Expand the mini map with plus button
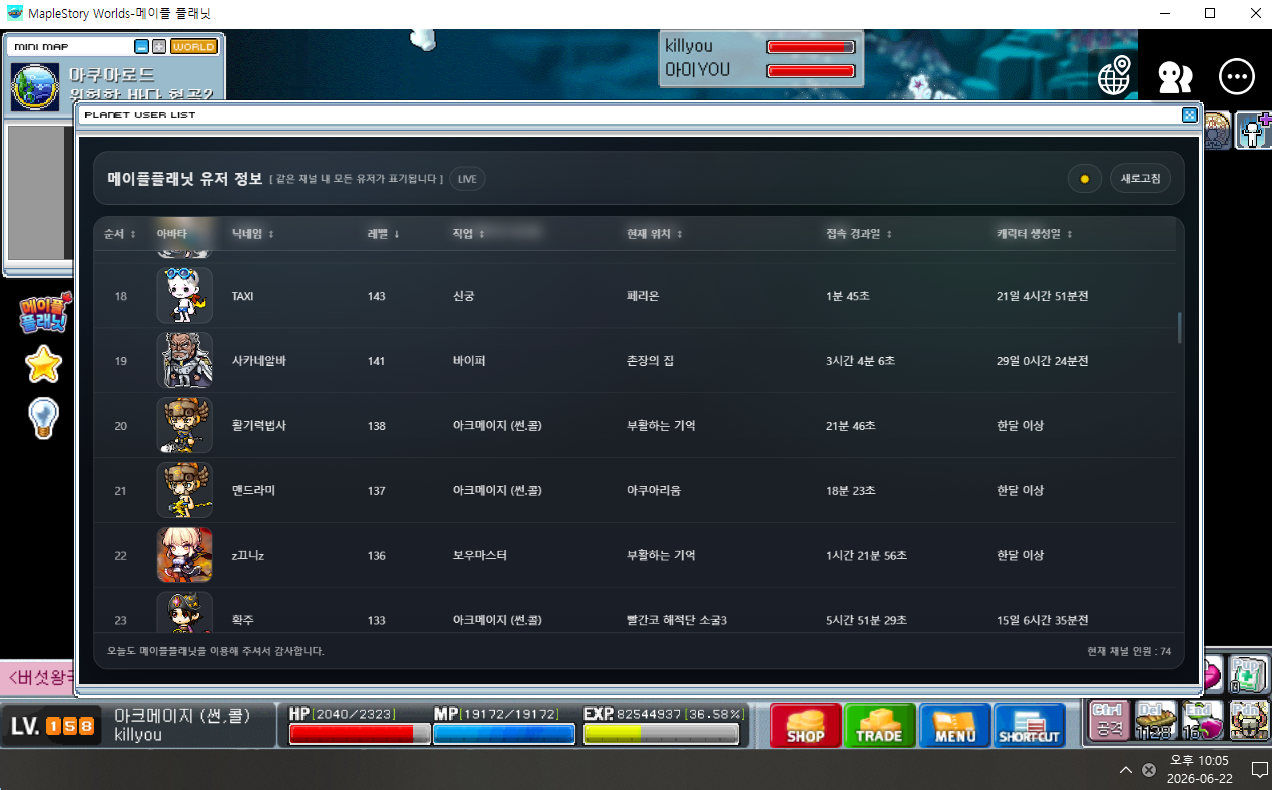 point(158,47)
